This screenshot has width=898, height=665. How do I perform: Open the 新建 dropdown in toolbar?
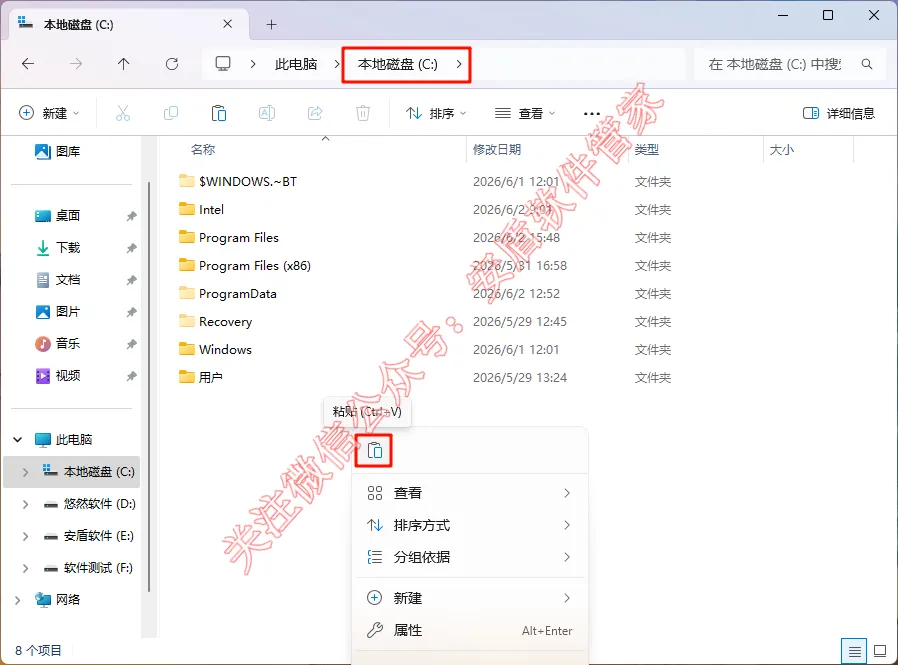pyautogui.click(x=49, y=113)
